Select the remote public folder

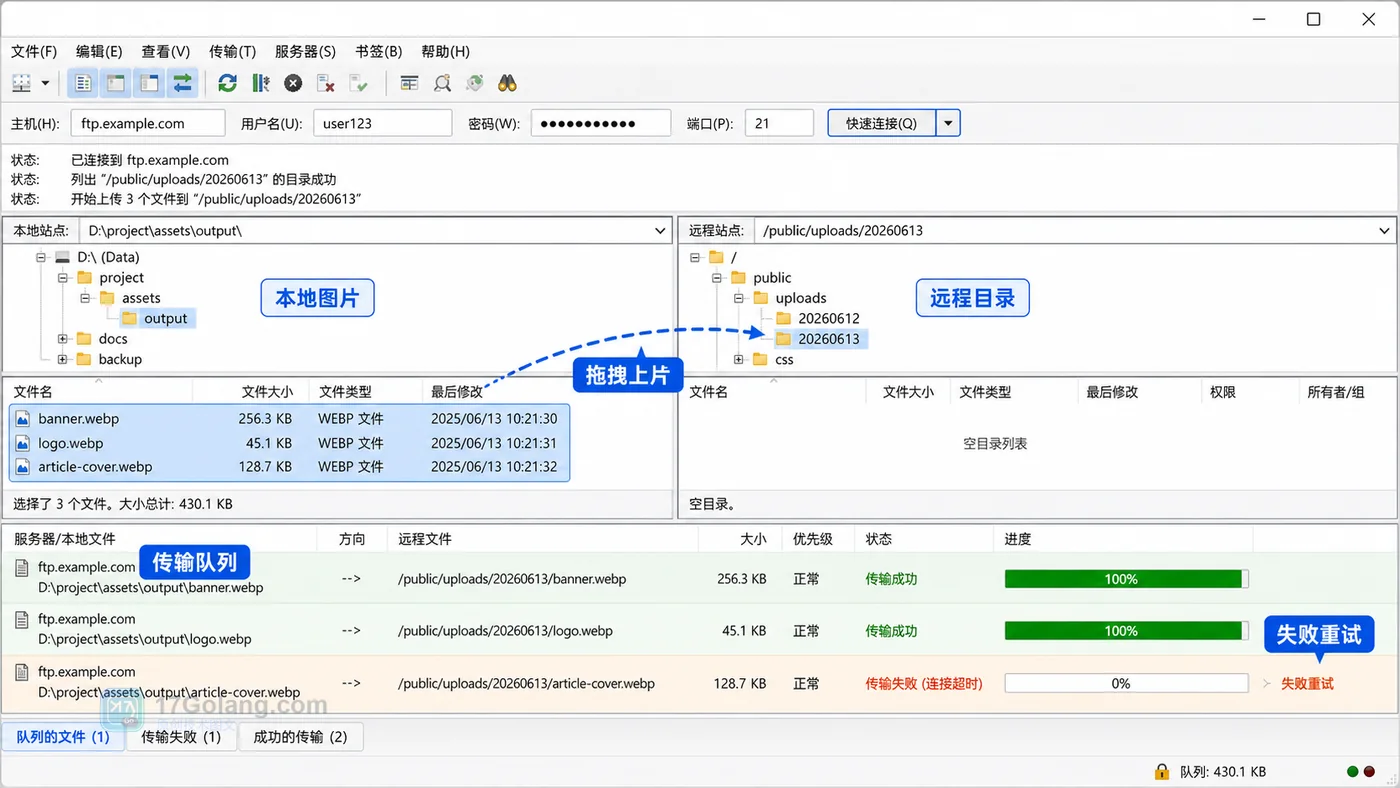pyautogui.click(x=761, y=277)
